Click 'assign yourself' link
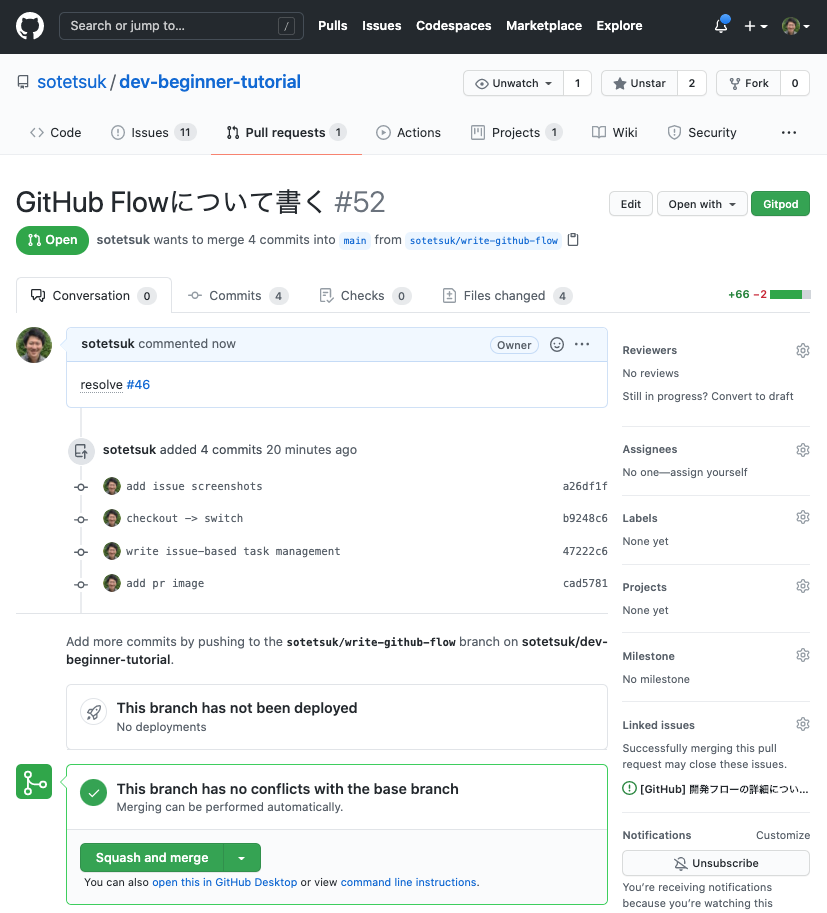827x913 pixels. click(709, 472)
